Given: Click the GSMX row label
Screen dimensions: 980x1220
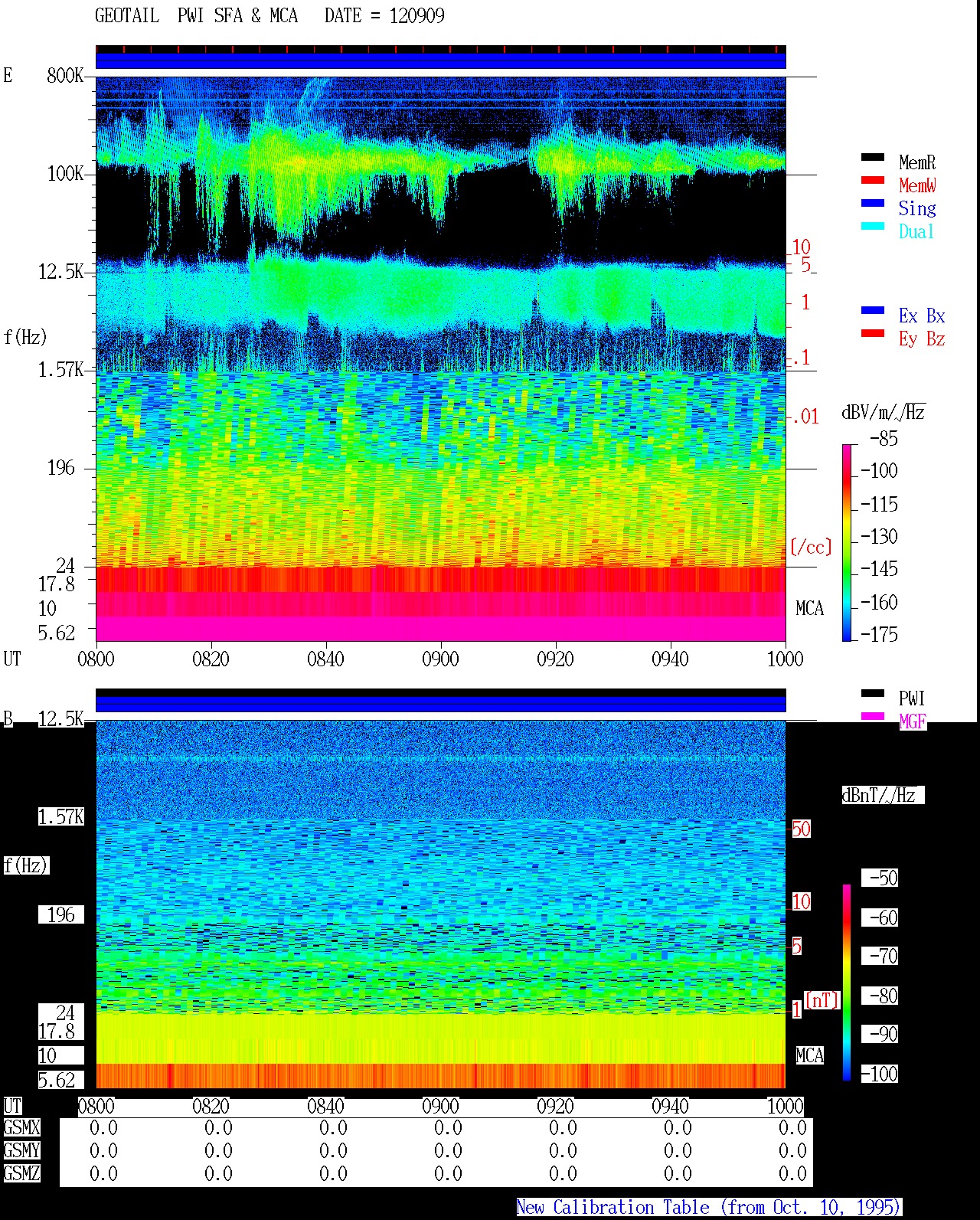Looking at the screenshot, I should (x=21, y=1127).
